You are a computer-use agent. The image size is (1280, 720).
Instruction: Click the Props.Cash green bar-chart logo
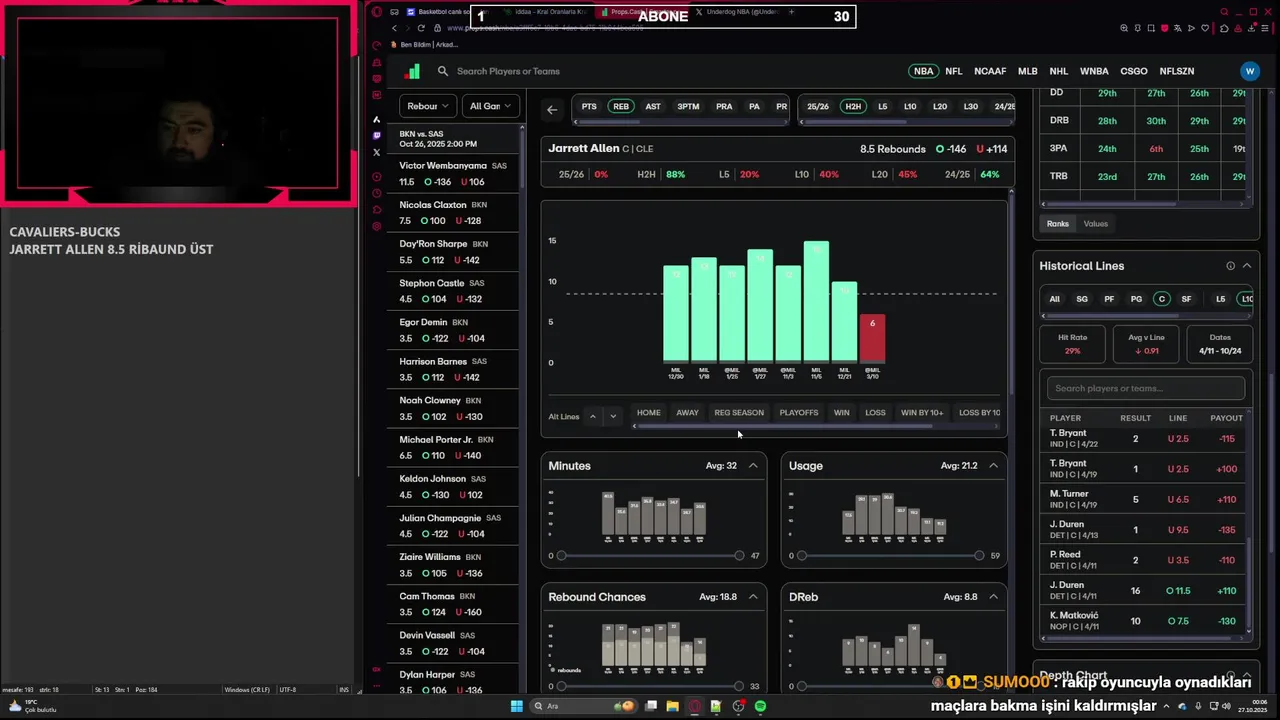[x=412, y=71]
